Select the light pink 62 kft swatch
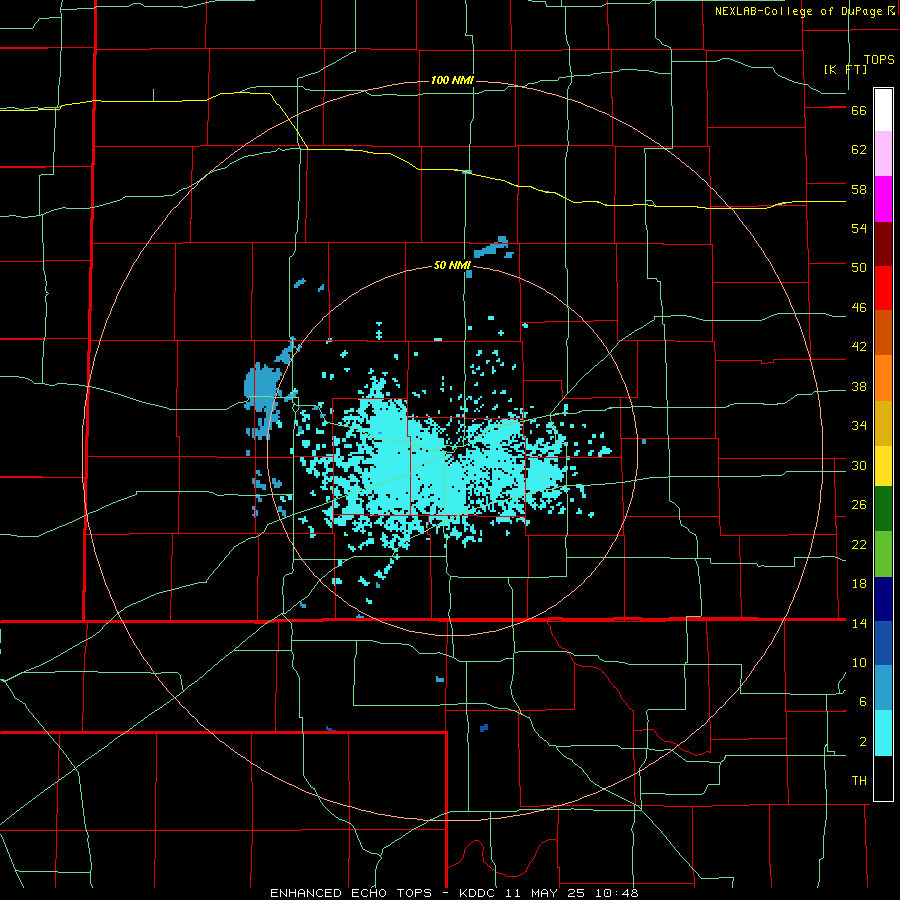This screenshot has width=900, height=900. point(883,153)
